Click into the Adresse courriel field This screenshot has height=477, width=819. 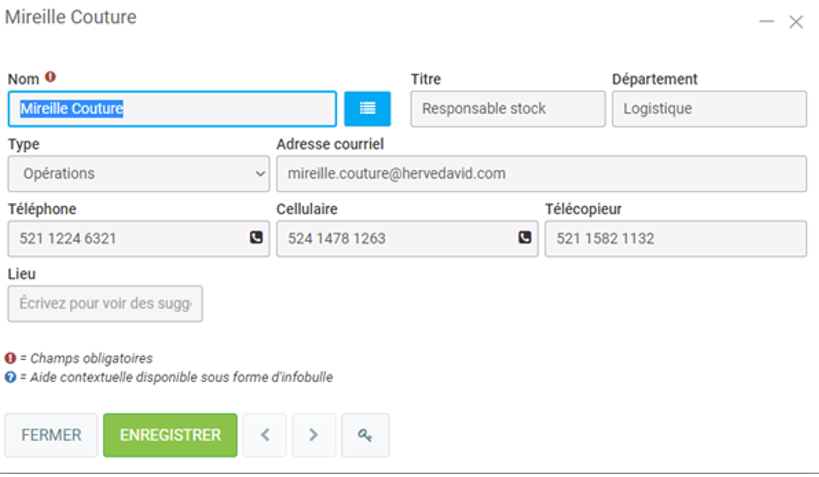(540, 173)
